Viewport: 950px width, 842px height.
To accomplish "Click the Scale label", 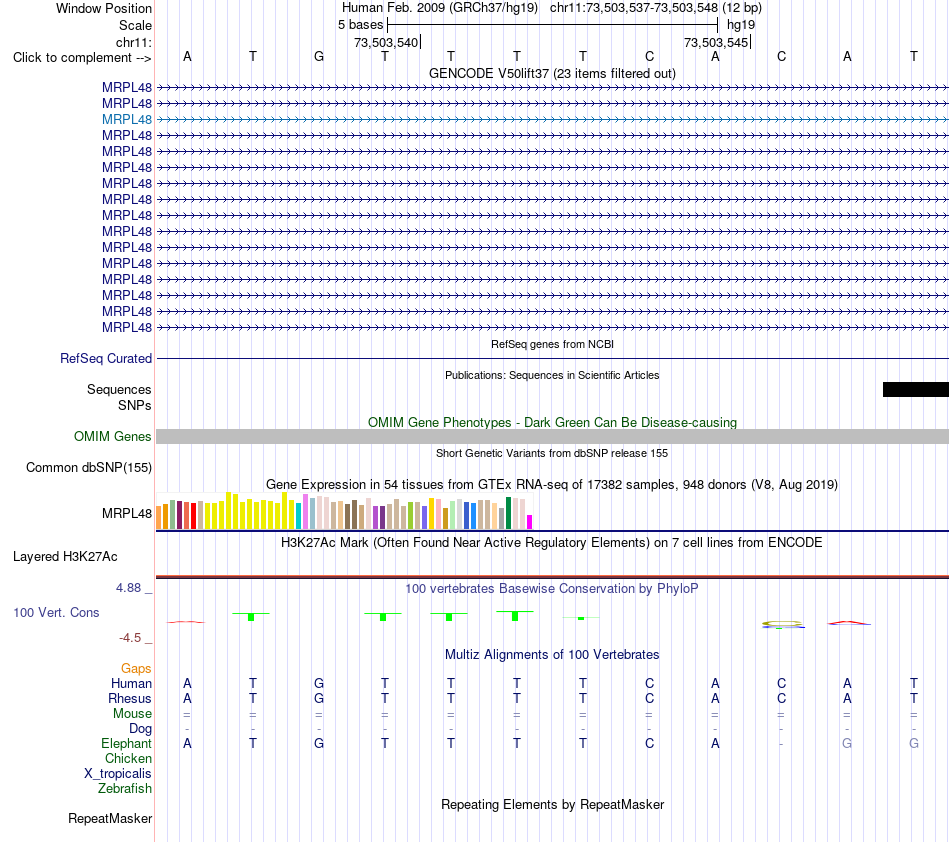I will pos(135,25).
